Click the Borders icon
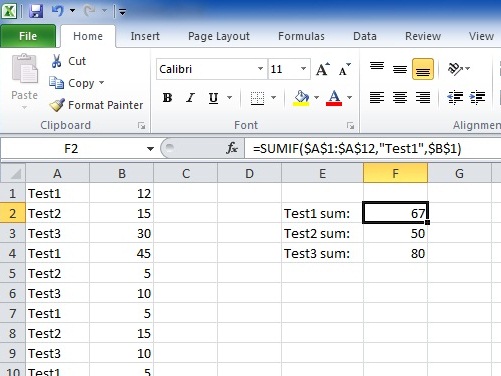This screenshot has width=501, height=376. (257, 98)
